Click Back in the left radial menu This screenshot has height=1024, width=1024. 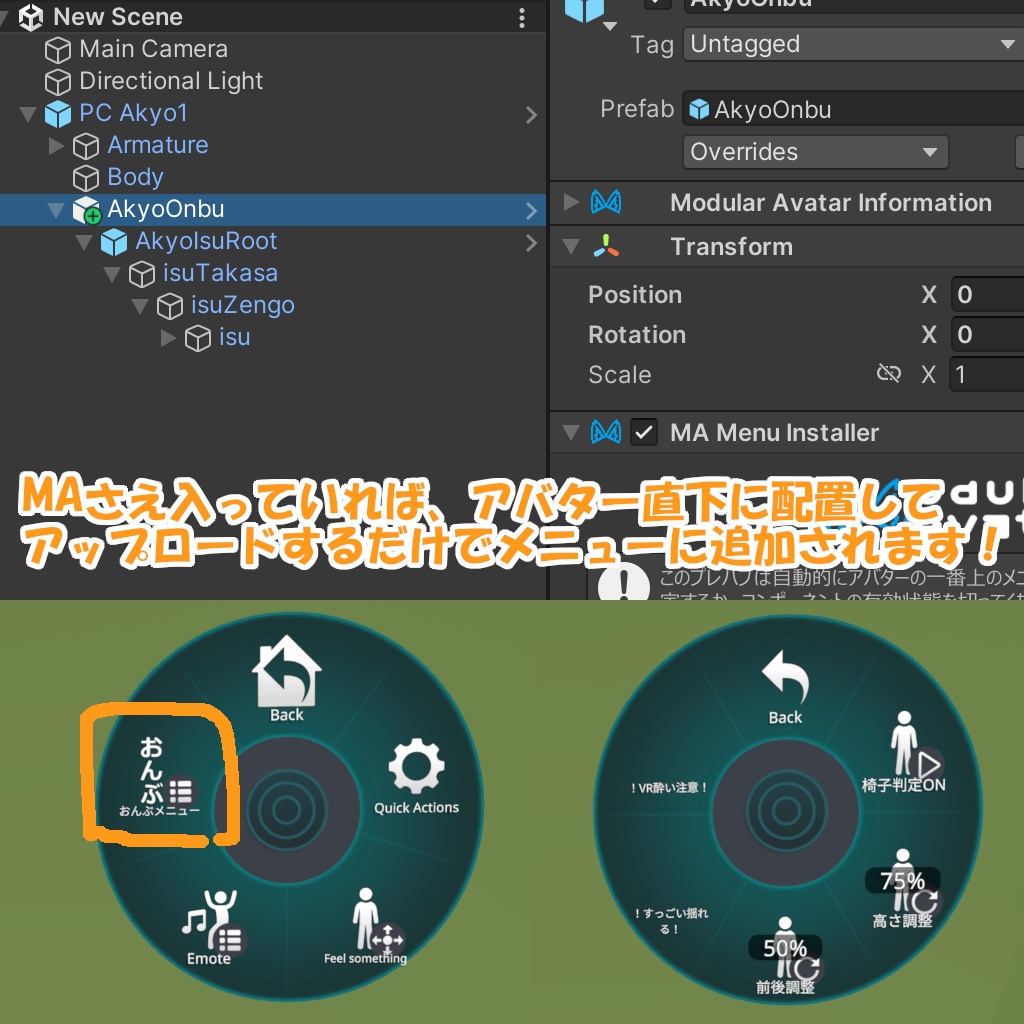[x=285, y=672]
